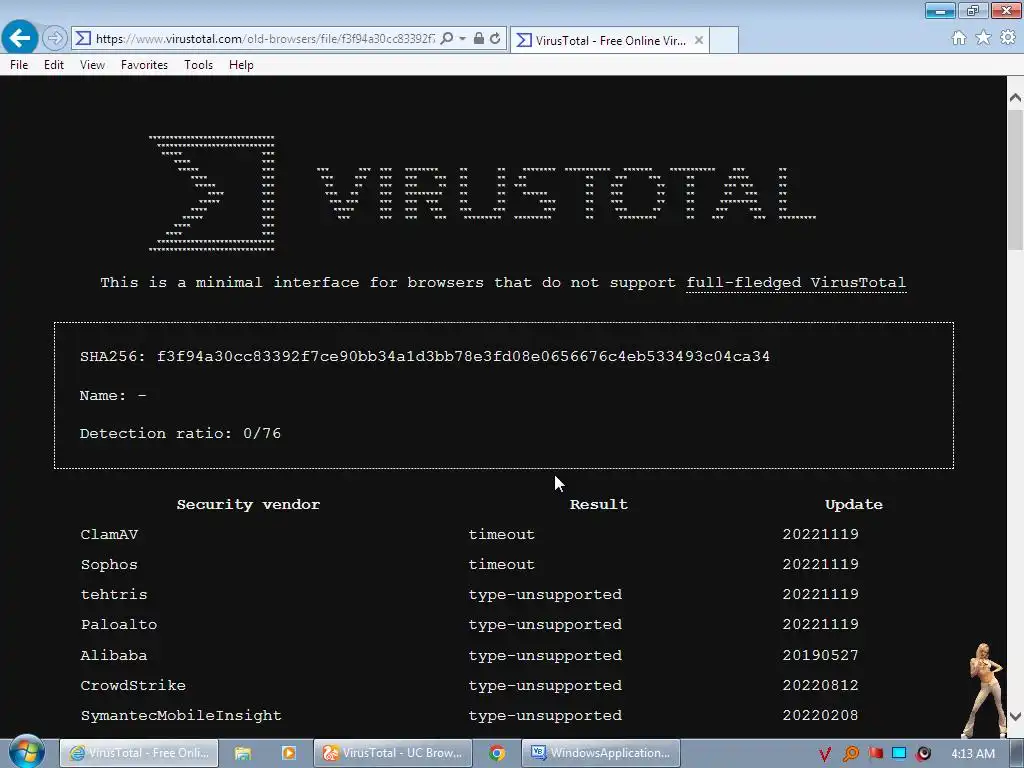1024x768 pixels.
Task: Click the scrollbar down arrow
Action: pos(1015,716)
